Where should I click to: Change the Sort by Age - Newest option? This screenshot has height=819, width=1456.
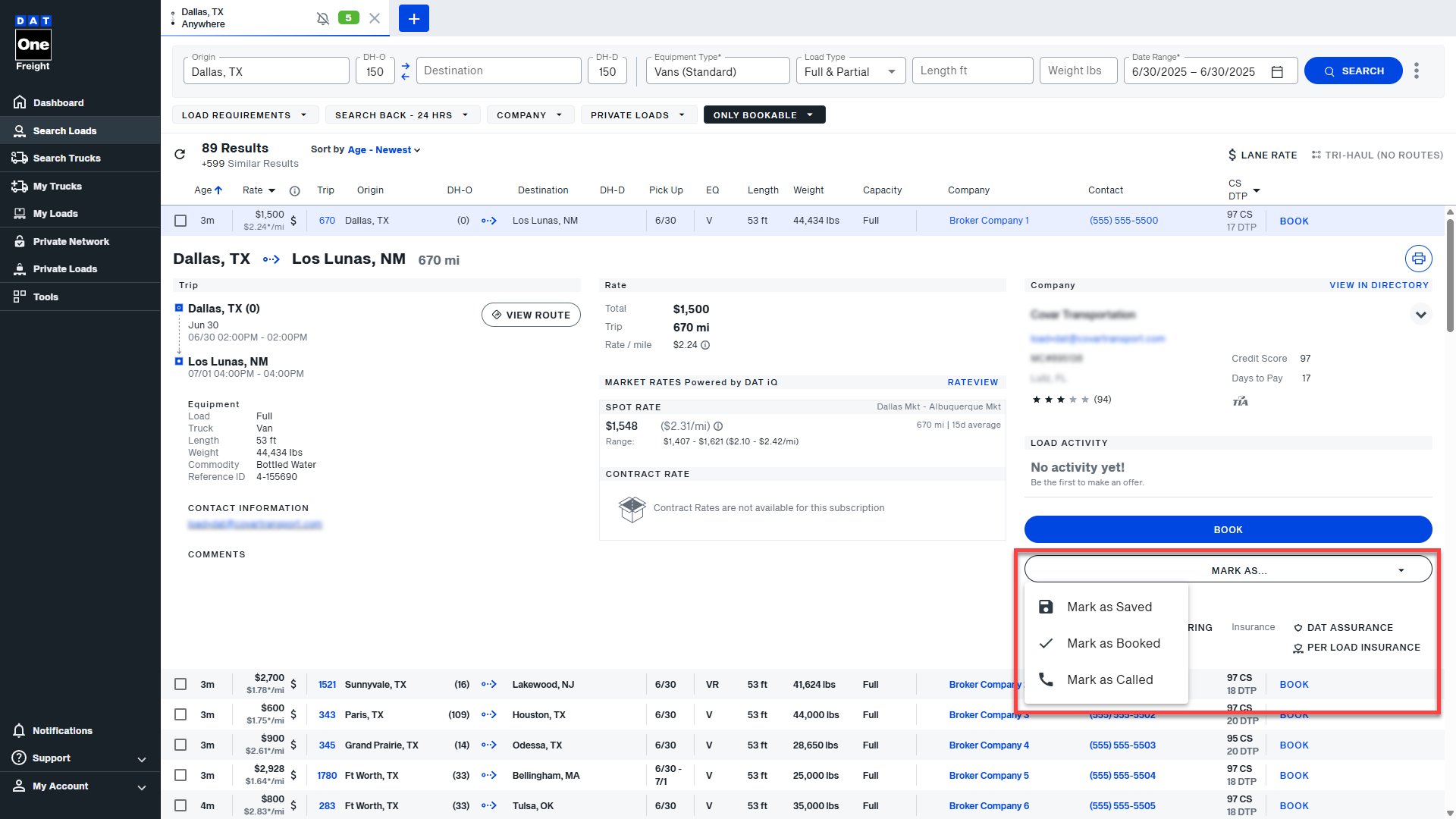pos(384,150)
